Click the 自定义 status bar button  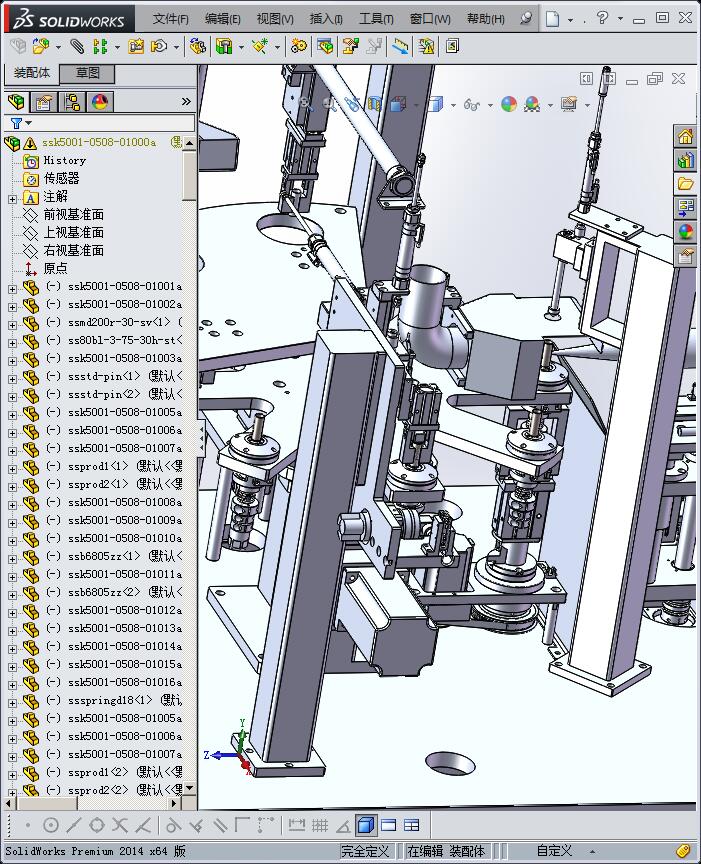click(x=554, y=851)
